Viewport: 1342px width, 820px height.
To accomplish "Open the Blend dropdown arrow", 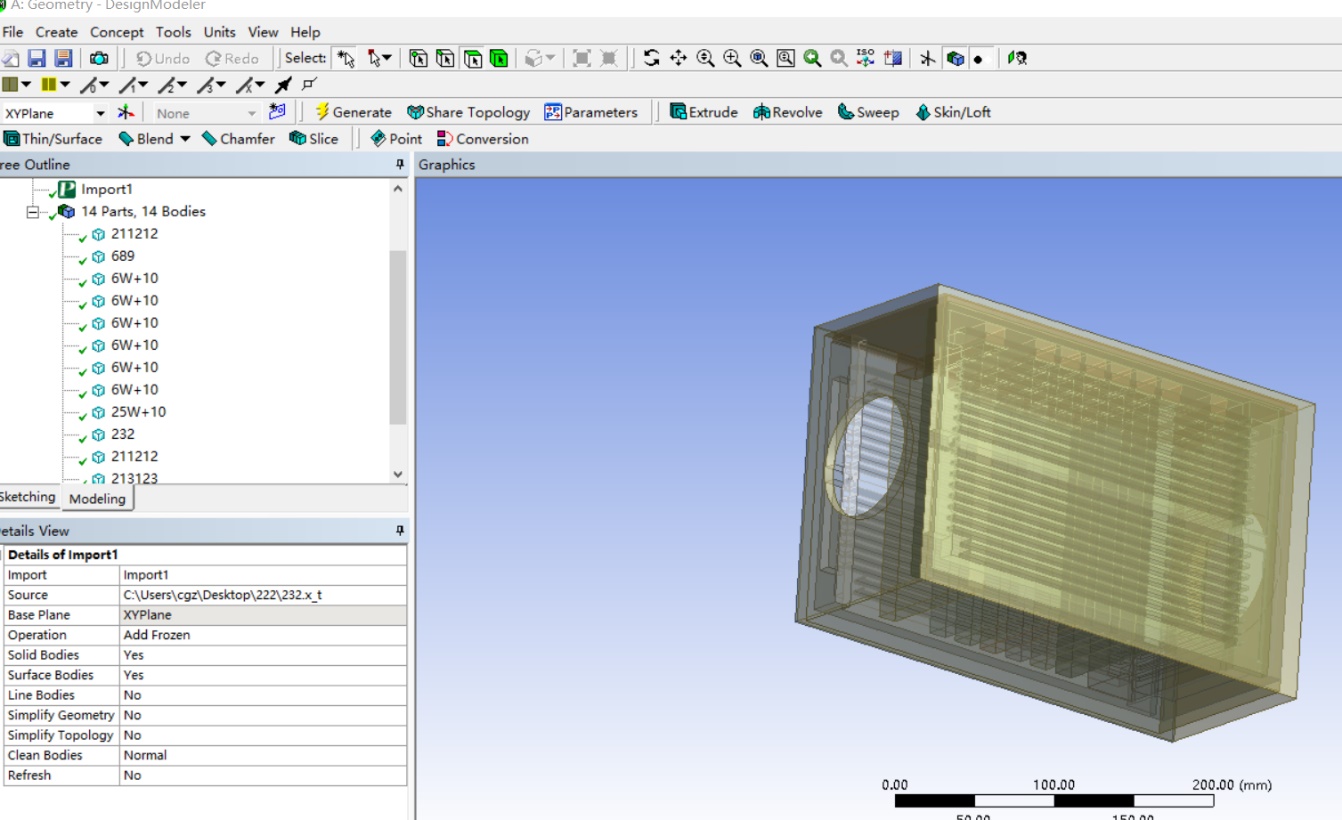I will (185, 139).
